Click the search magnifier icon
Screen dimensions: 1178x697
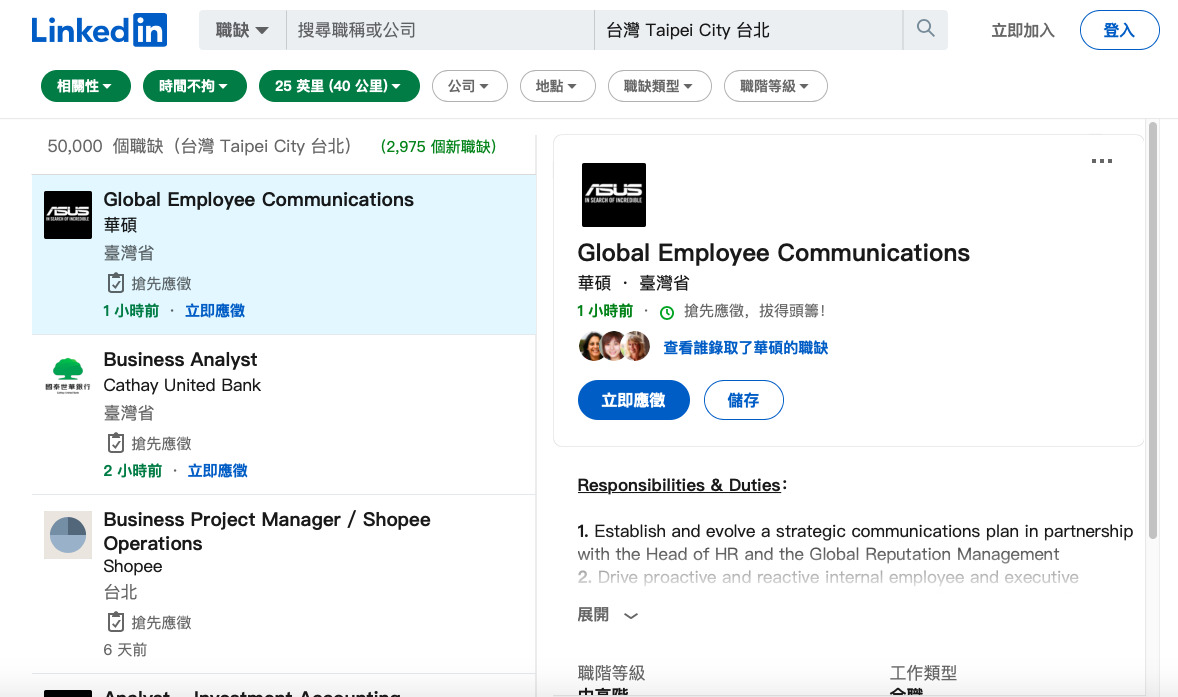click(x=926, y=29)
